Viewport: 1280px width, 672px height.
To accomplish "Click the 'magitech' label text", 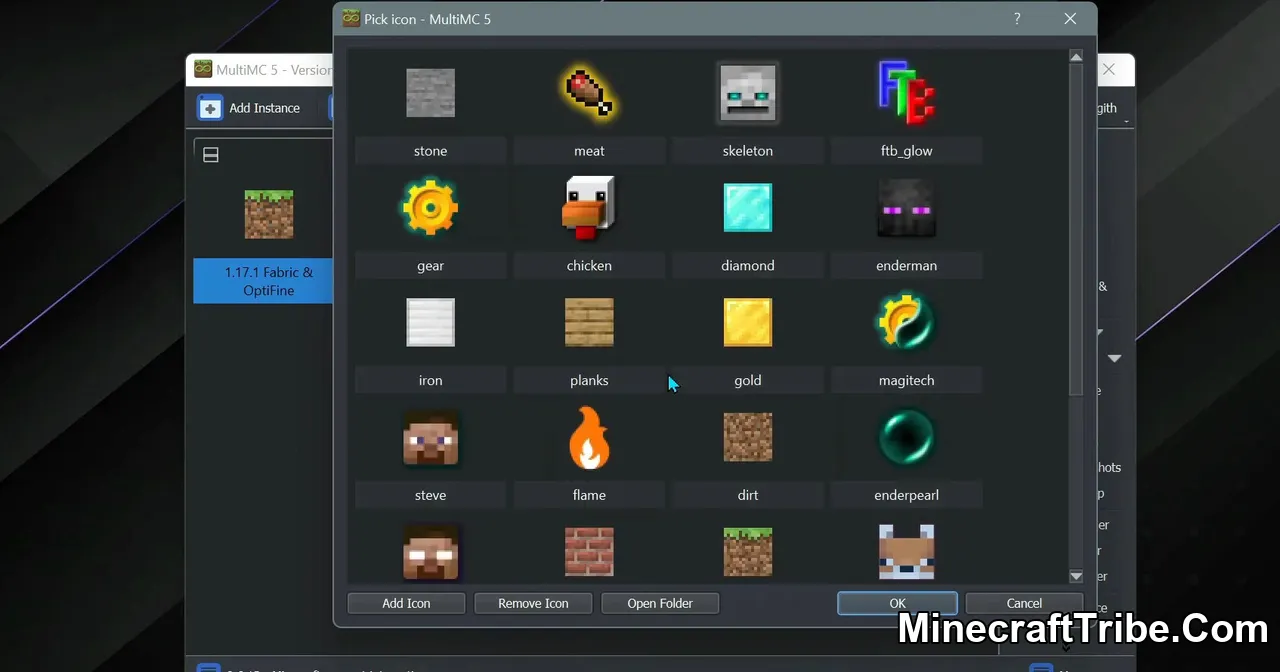I will coord(906,381).
